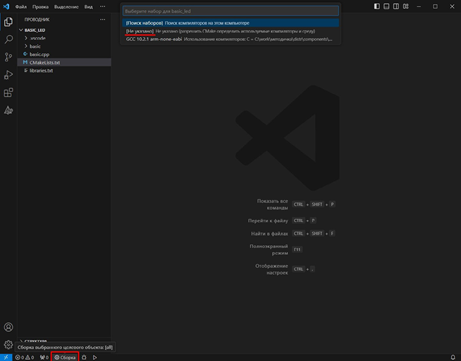The width and height of the screenshot is (461, 361).
Task: Toggle the secondary side bar visibility
Action: 396,6
